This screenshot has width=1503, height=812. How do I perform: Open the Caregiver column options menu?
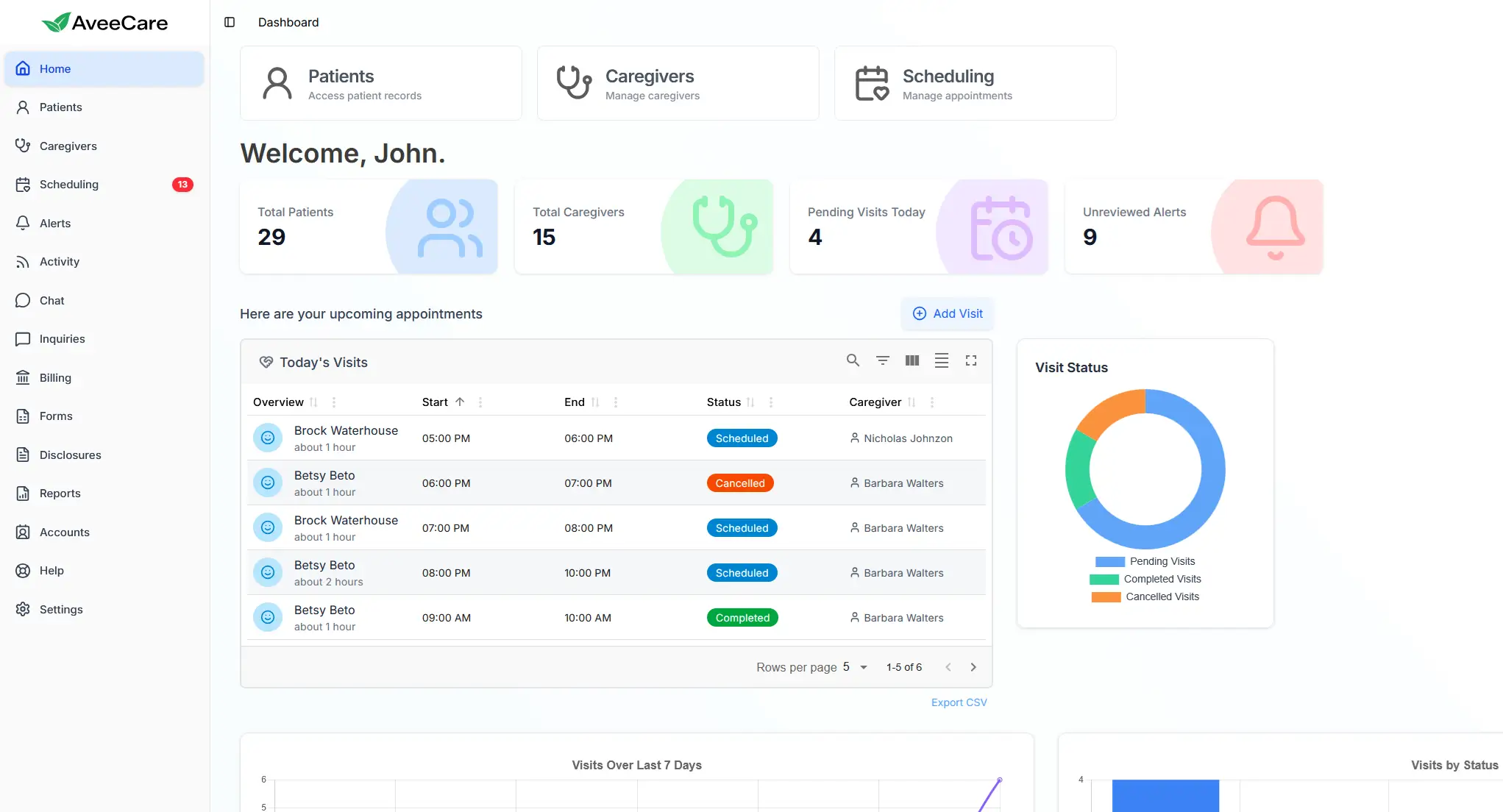tap(931, 402)
